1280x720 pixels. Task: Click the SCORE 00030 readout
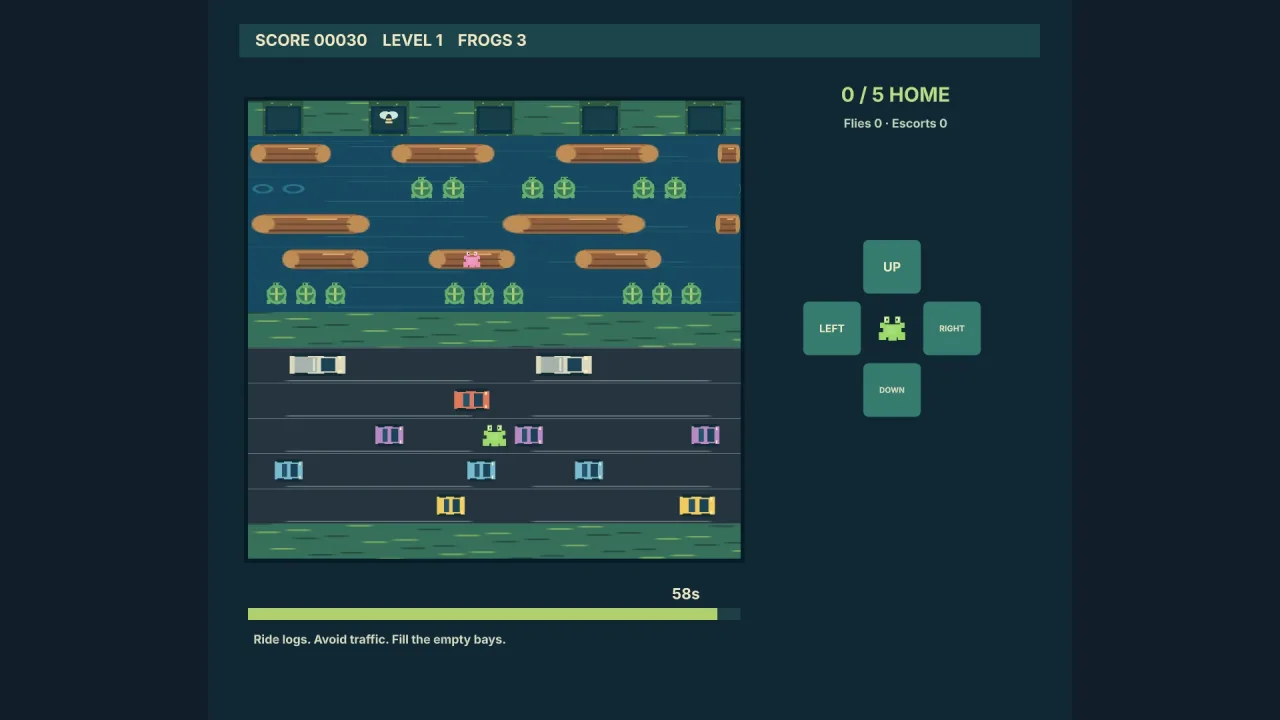(x=311, y=40)
